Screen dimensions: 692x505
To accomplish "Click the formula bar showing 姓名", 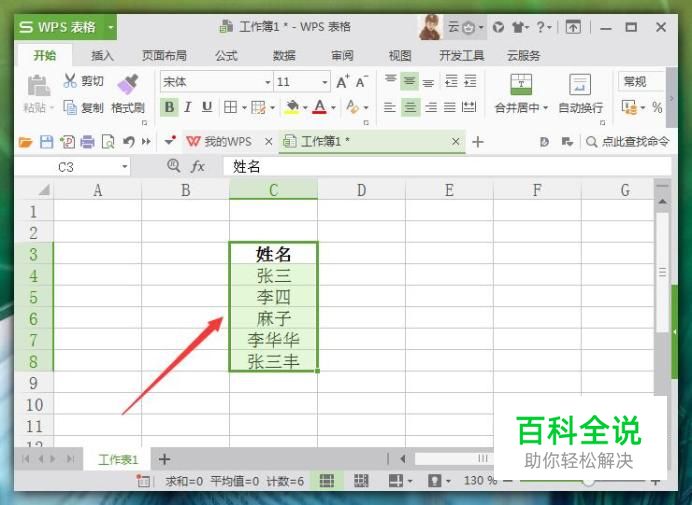I will [x=447, y=167].
